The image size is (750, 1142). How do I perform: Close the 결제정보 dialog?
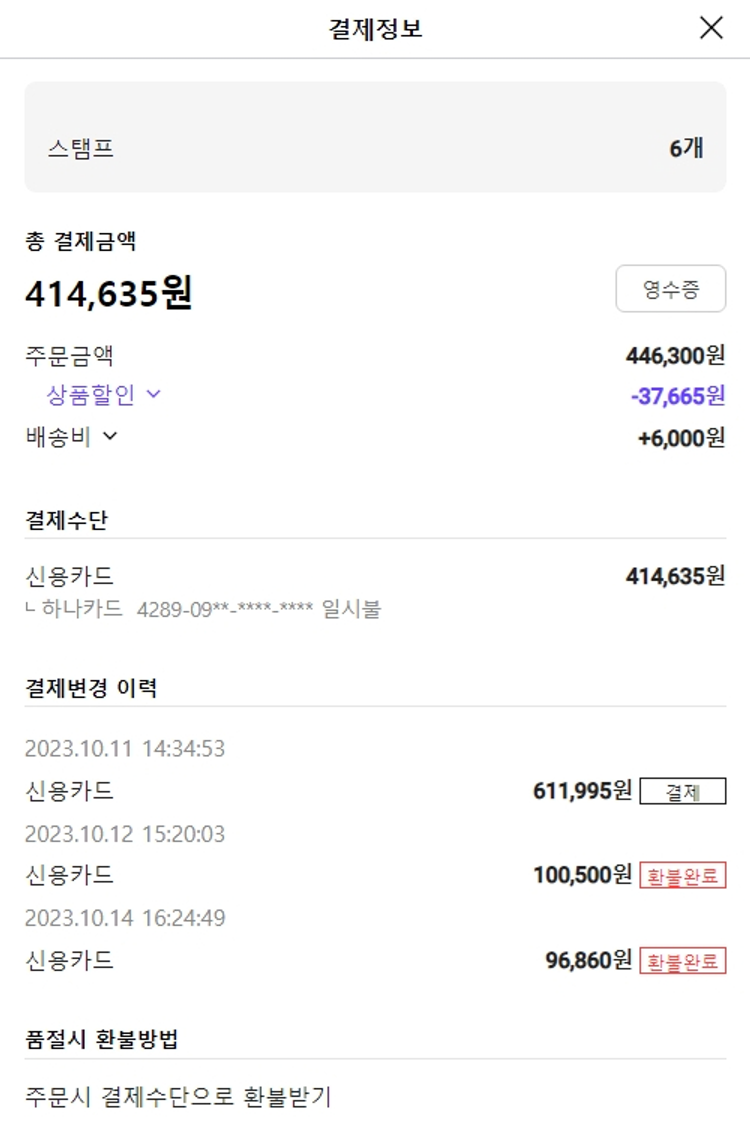coord(711,28)
